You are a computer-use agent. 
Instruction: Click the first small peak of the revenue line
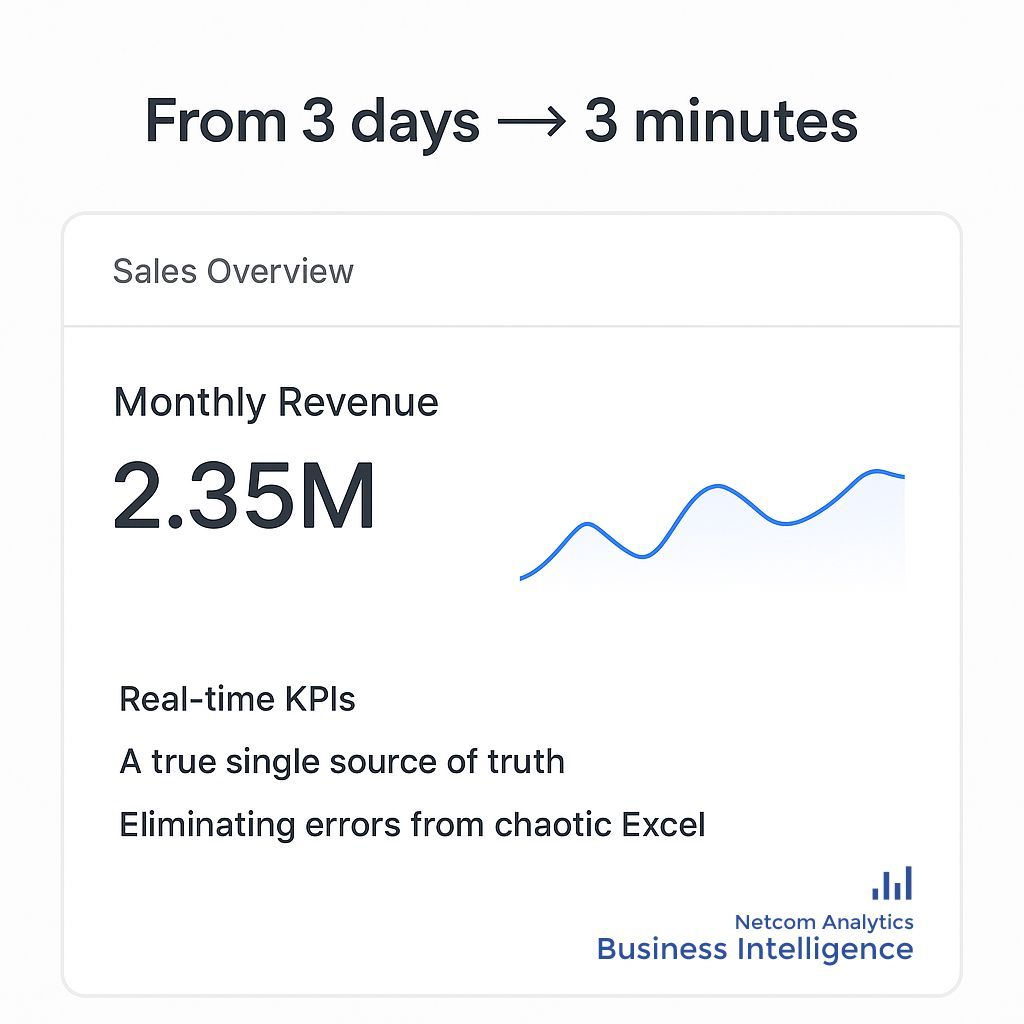point(585,524)
